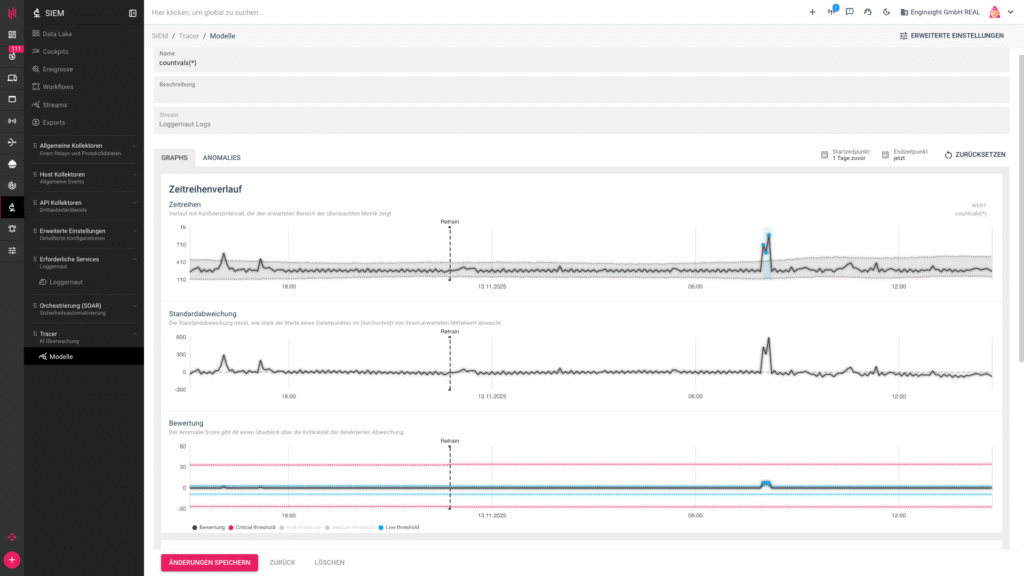Open the notifications icon with blue badge
The width and height of the screenshot is (1024, 576).
(831, 12)
